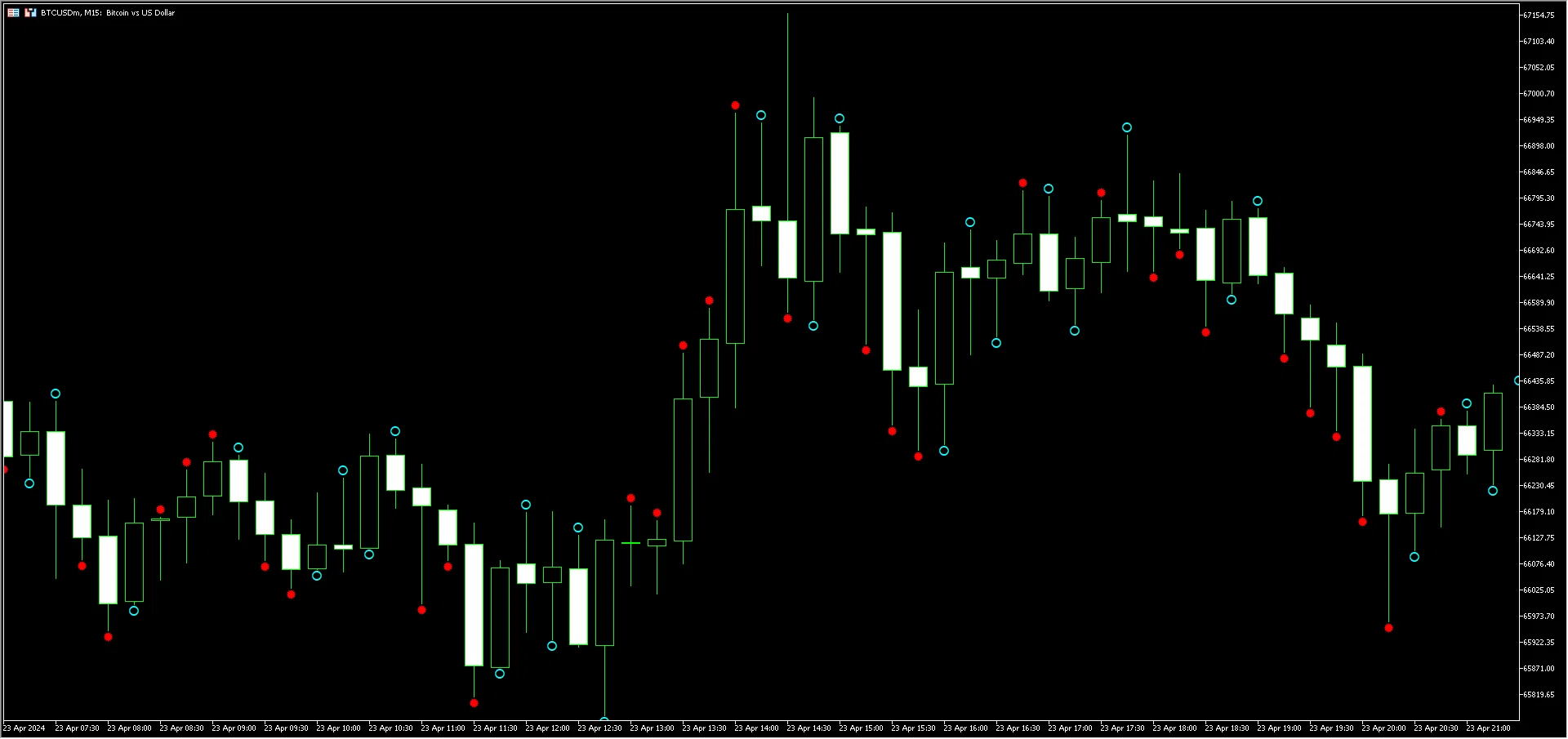
Task: Select the 23 Apr 14:00 time label
Action: point(756,728)
